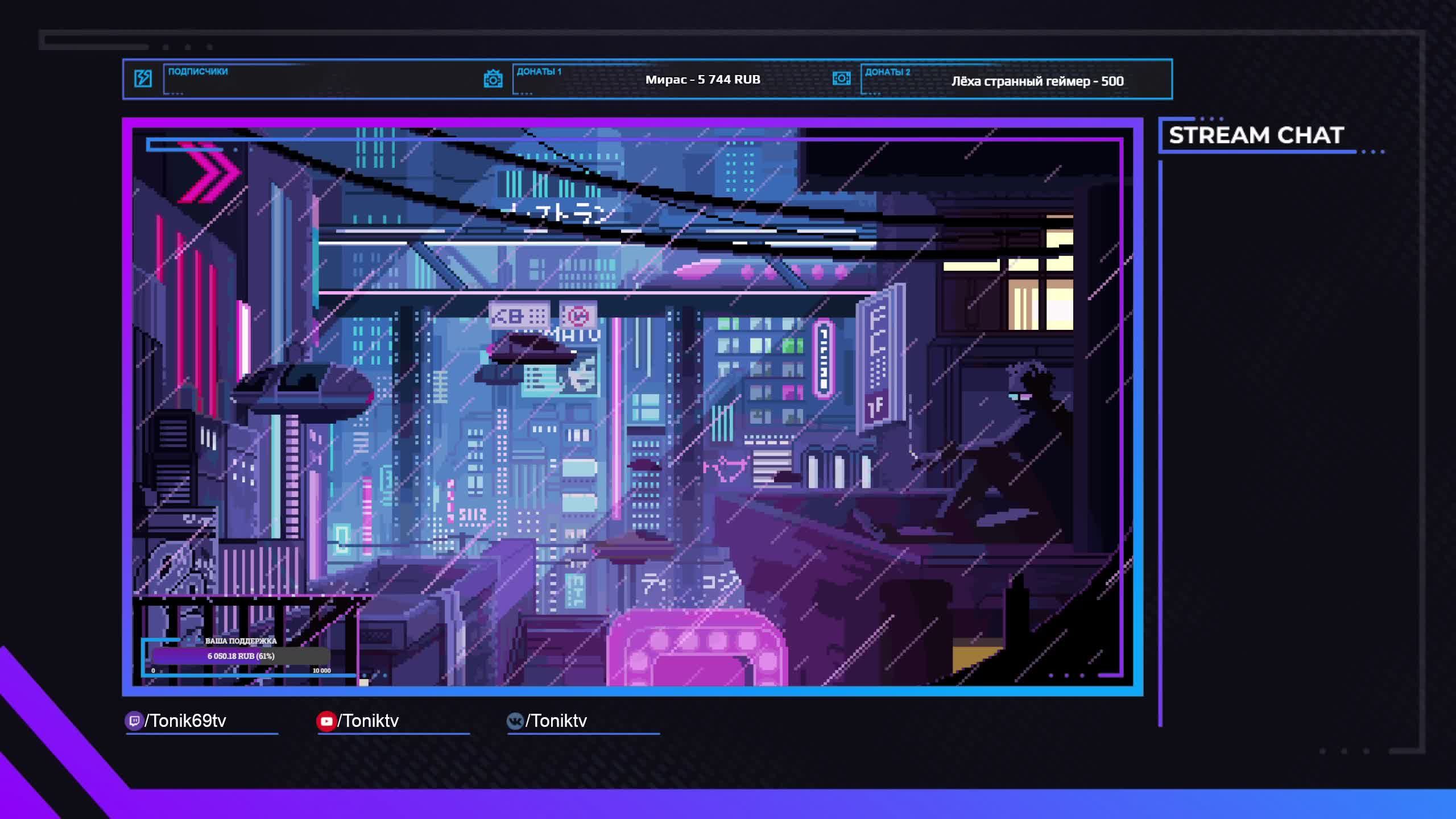Viewport: 1456px width, 819px height.
Task: Click the 6 050.18 RUB progress bar
Action: pyautogui.click(x=241, y=656)
